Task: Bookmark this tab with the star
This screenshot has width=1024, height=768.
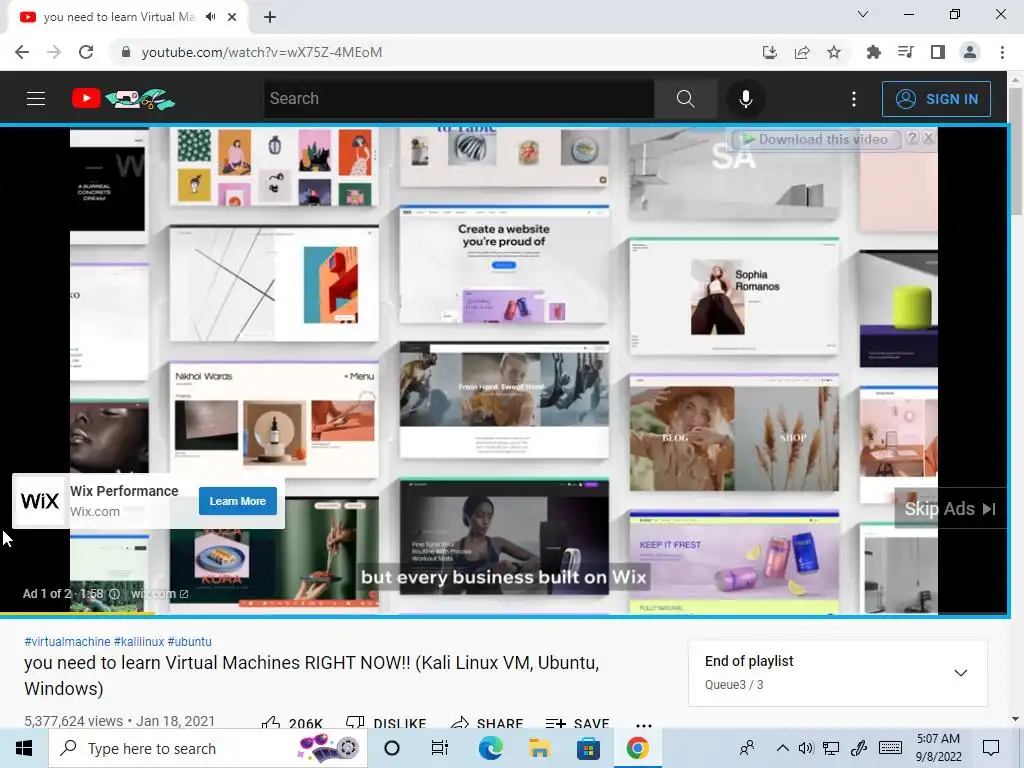Action: click(x=834, y=52)
